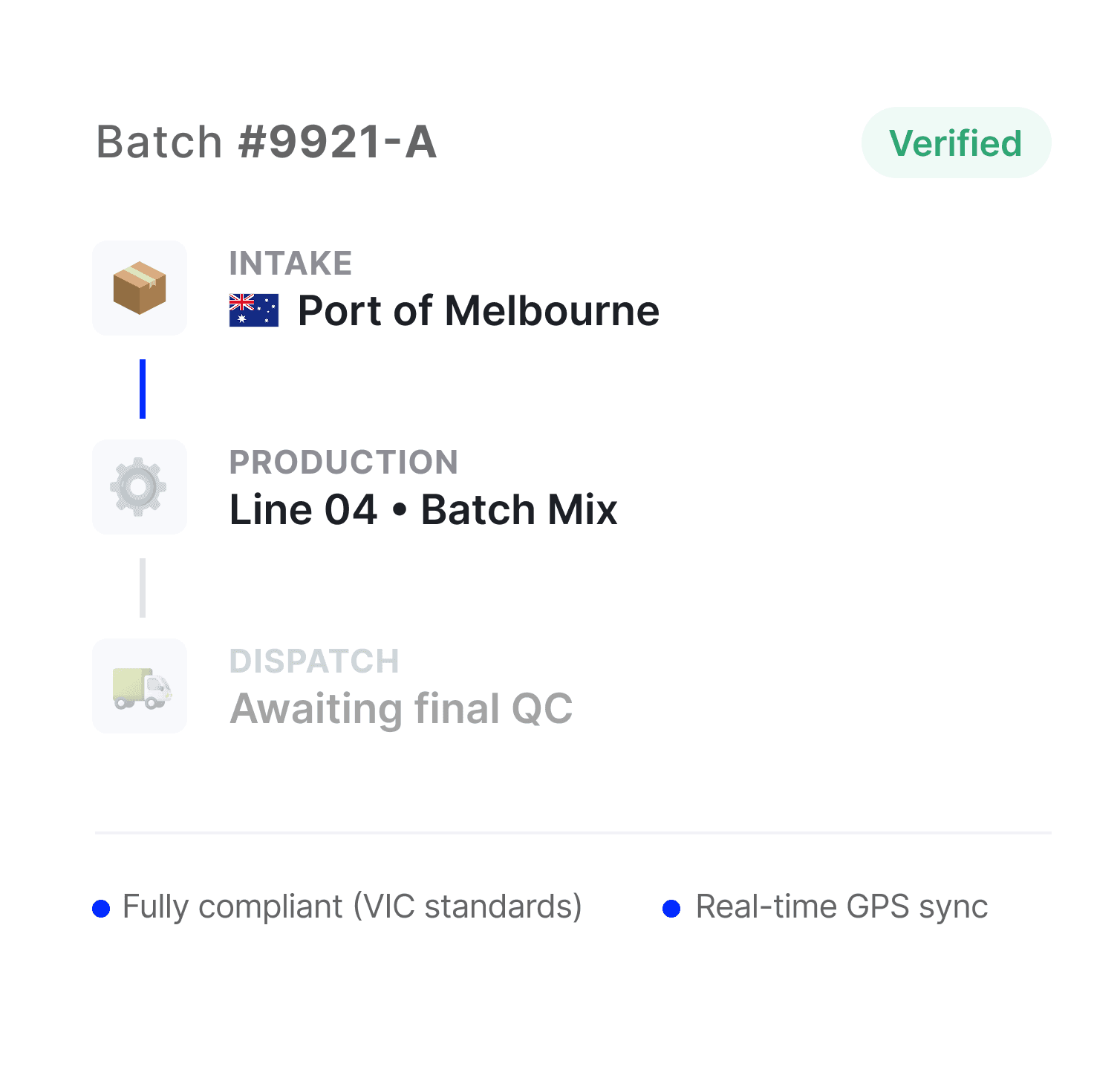
Task: Select the INTAKE stage label
Action: pos(290,264)
